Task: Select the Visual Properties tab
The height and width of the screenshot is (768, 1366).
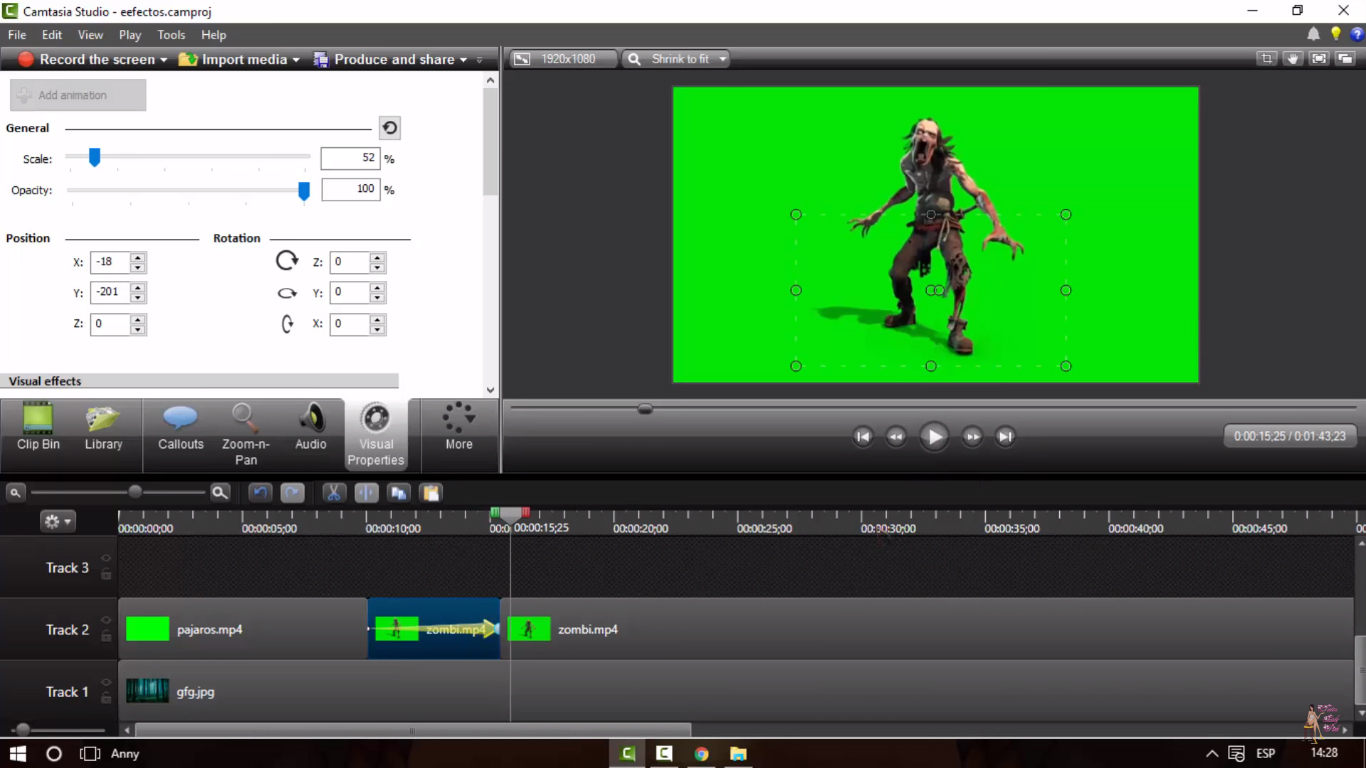Action: pos(376,435)
